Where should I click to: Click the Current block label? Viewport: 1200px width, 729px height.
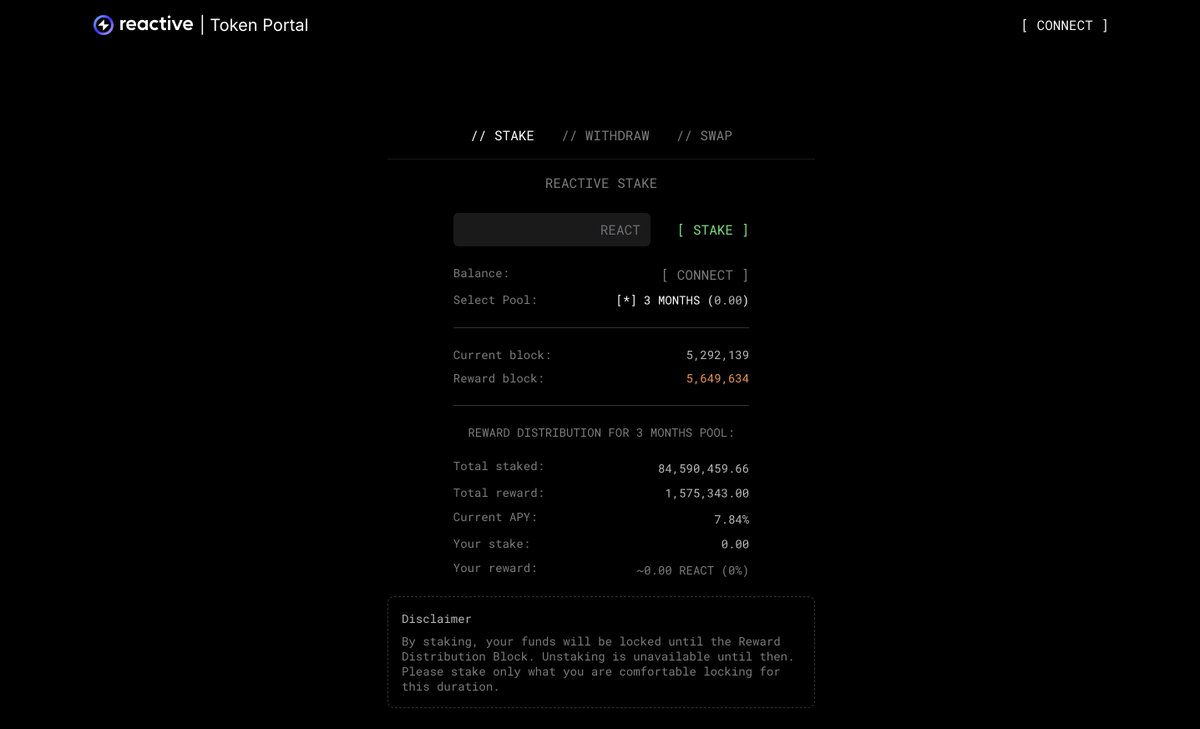tap(502, 355)
